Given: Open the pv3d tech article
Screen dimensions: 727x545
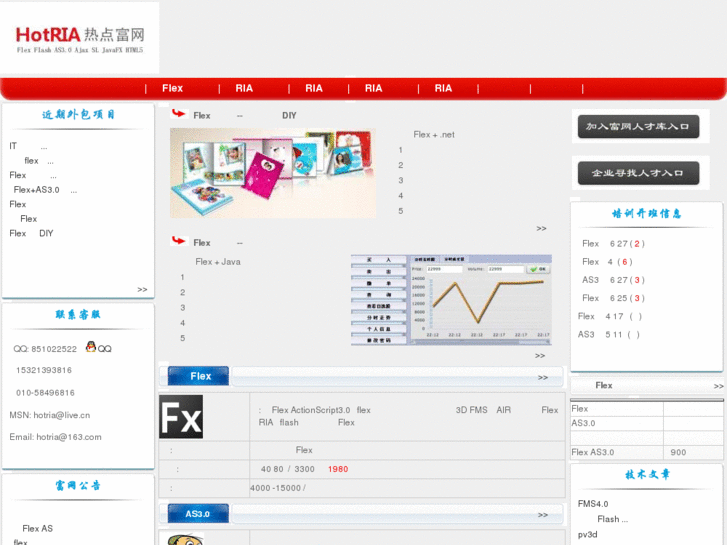Looking at the screenshot, I should coord(587,534).
